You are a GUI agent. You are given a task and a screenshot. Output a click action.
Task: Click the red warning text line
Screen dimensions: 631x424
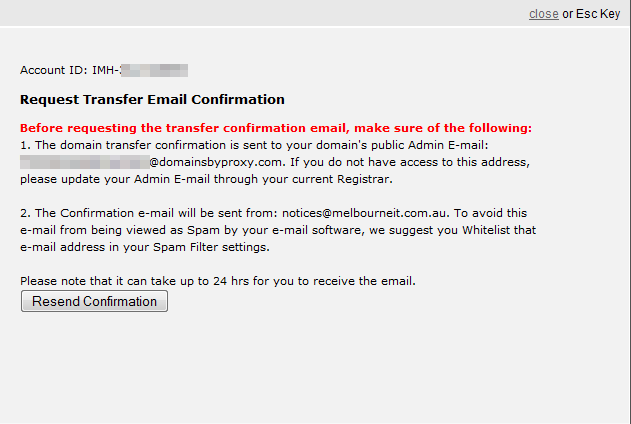(276, 128)
